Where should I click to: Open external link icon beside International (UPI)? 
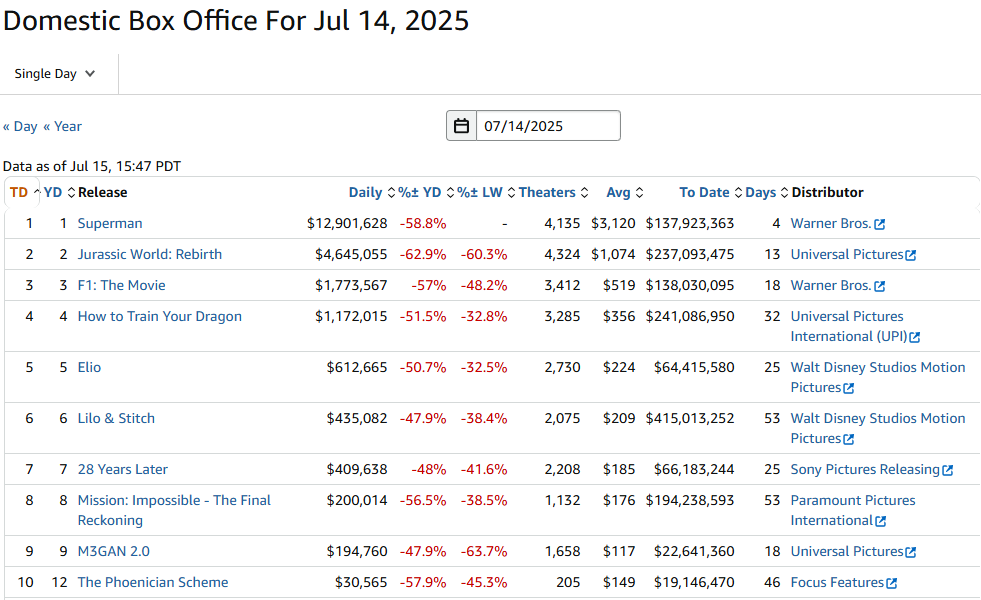915,337
